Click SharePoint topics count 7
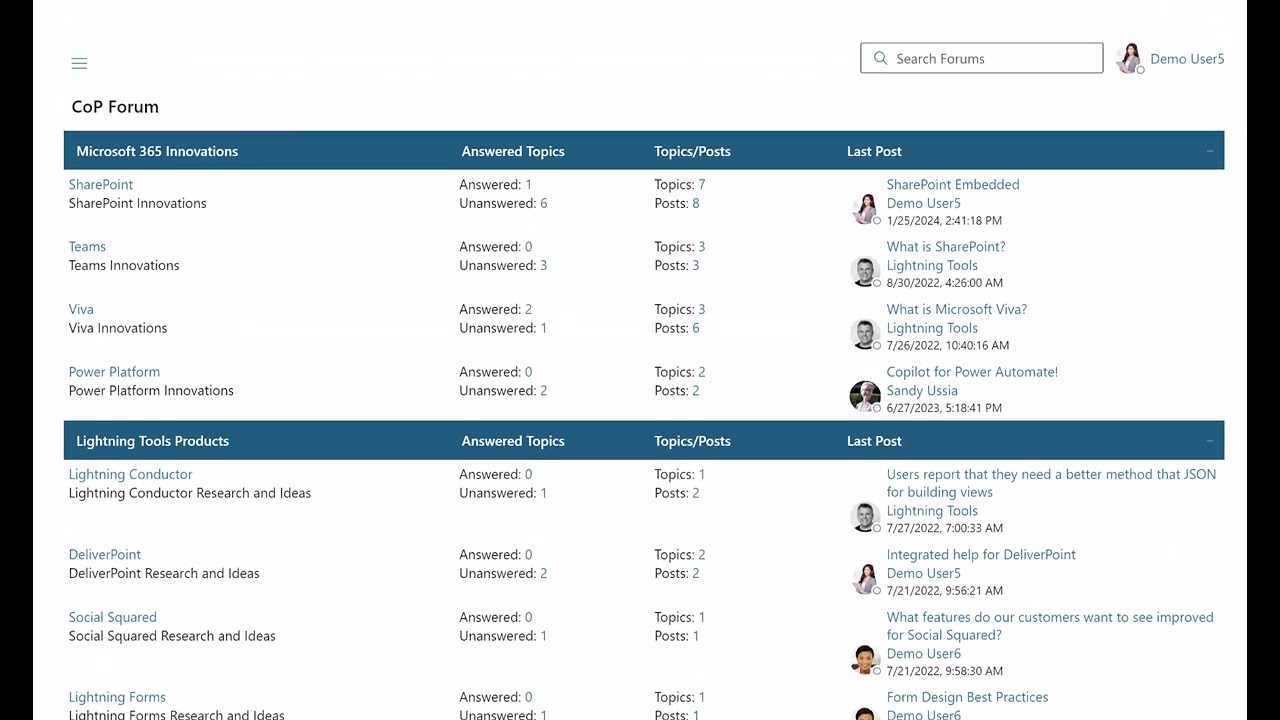The image size is (1280, 720). pos(702,184)
